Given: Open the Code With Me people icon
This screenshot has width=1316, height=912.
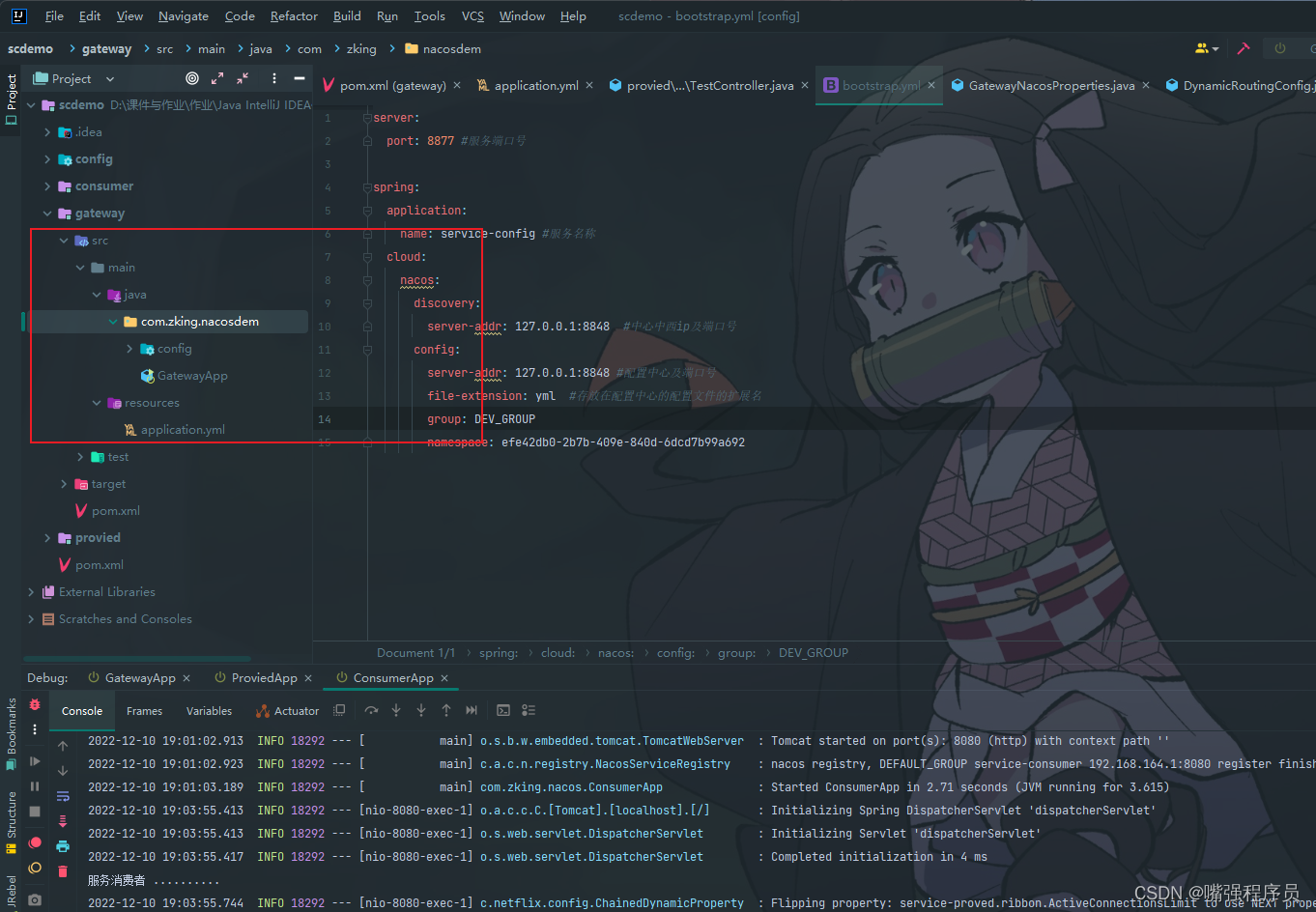Looking at the screenshot, I should click(x=1202, y=48).
